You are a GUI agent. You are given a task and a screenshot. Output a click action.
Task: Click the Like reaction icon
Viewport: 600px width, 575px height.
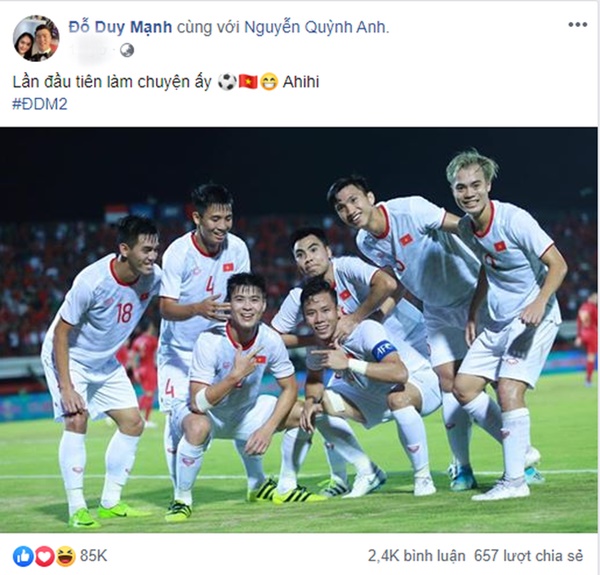[21, 554]
